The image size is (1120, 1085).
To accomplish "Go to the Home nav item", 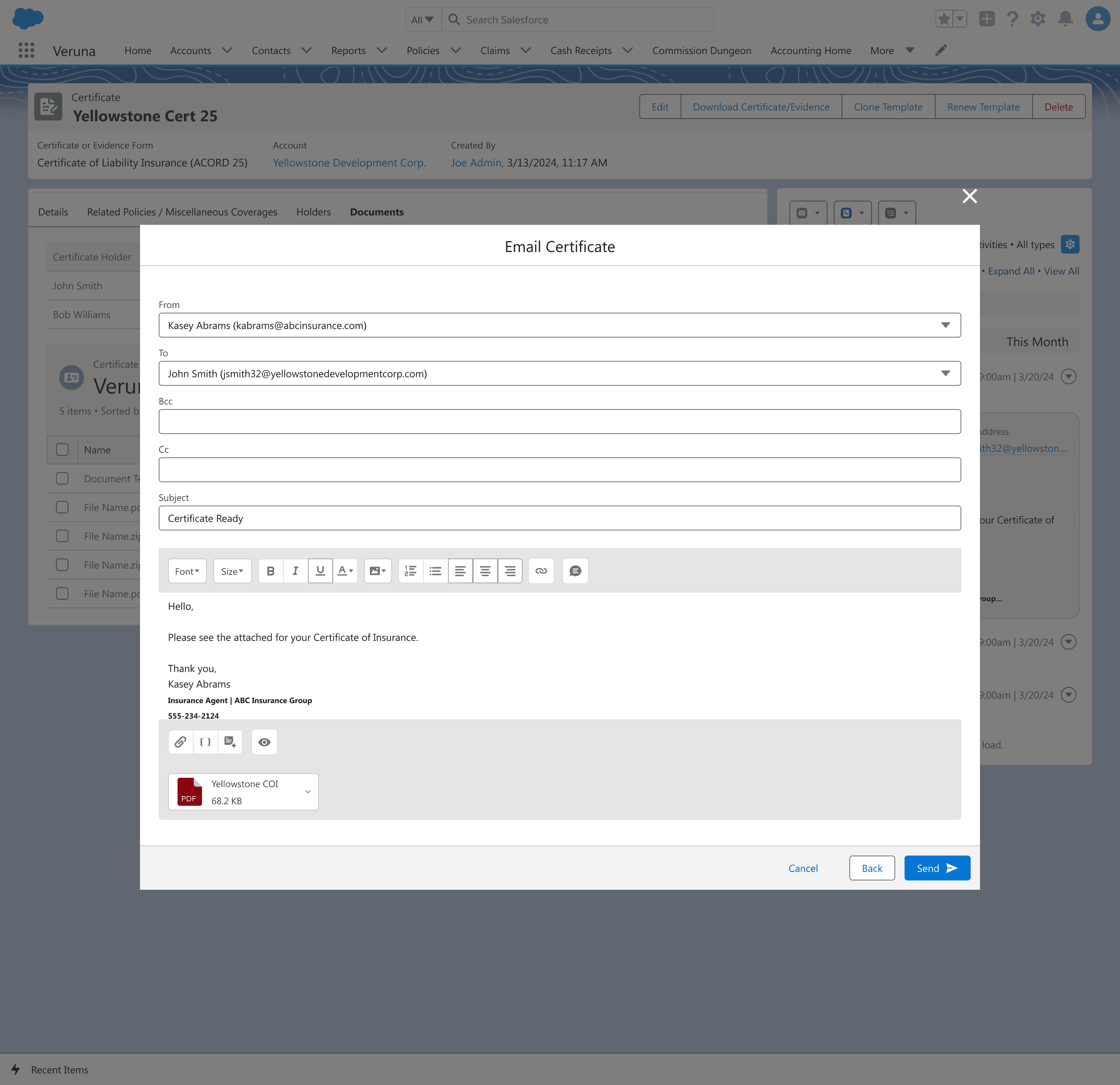I will (x=138, y=50).
